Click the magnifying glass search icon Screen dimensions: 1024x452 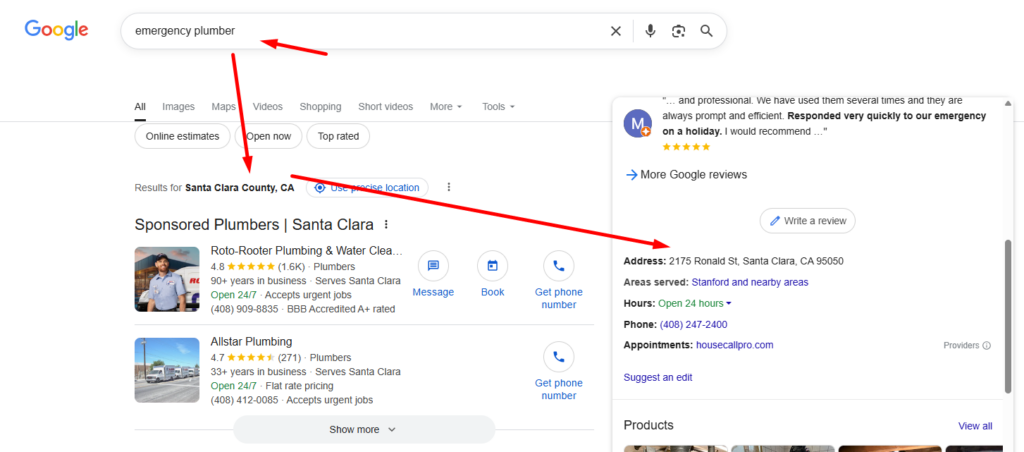coord(707,31)
